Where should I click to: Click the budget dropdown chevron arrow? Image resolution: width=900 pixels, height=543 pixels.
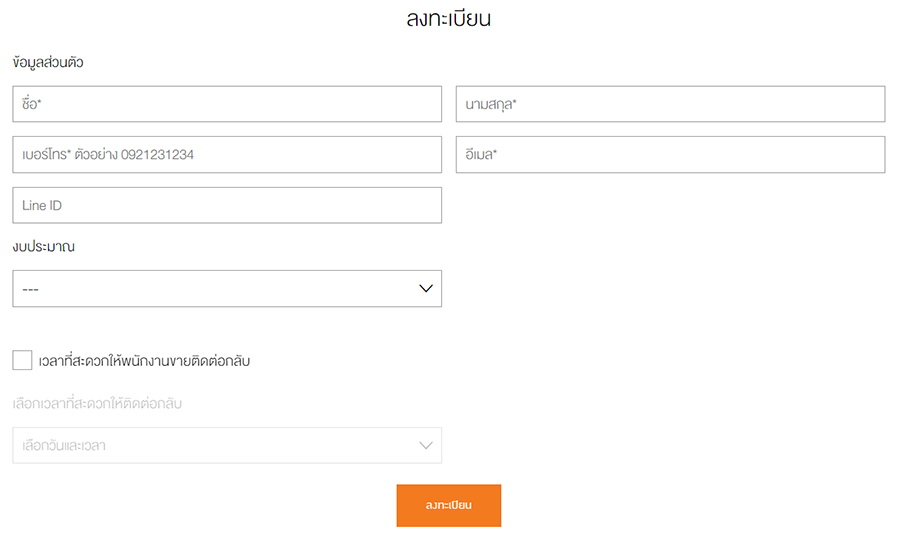[x=426, y=288]
